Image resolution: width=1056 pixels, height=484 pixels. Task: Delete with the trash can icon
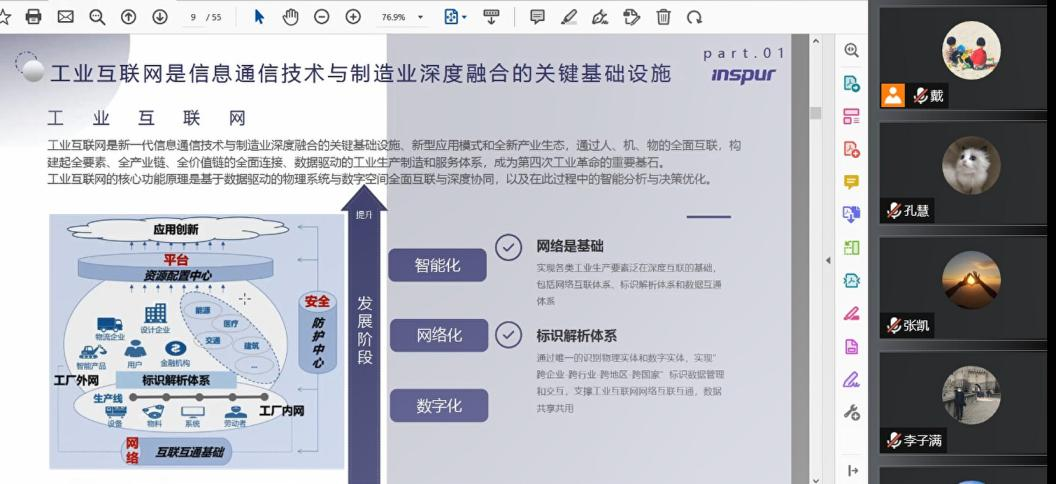[663, 17]
